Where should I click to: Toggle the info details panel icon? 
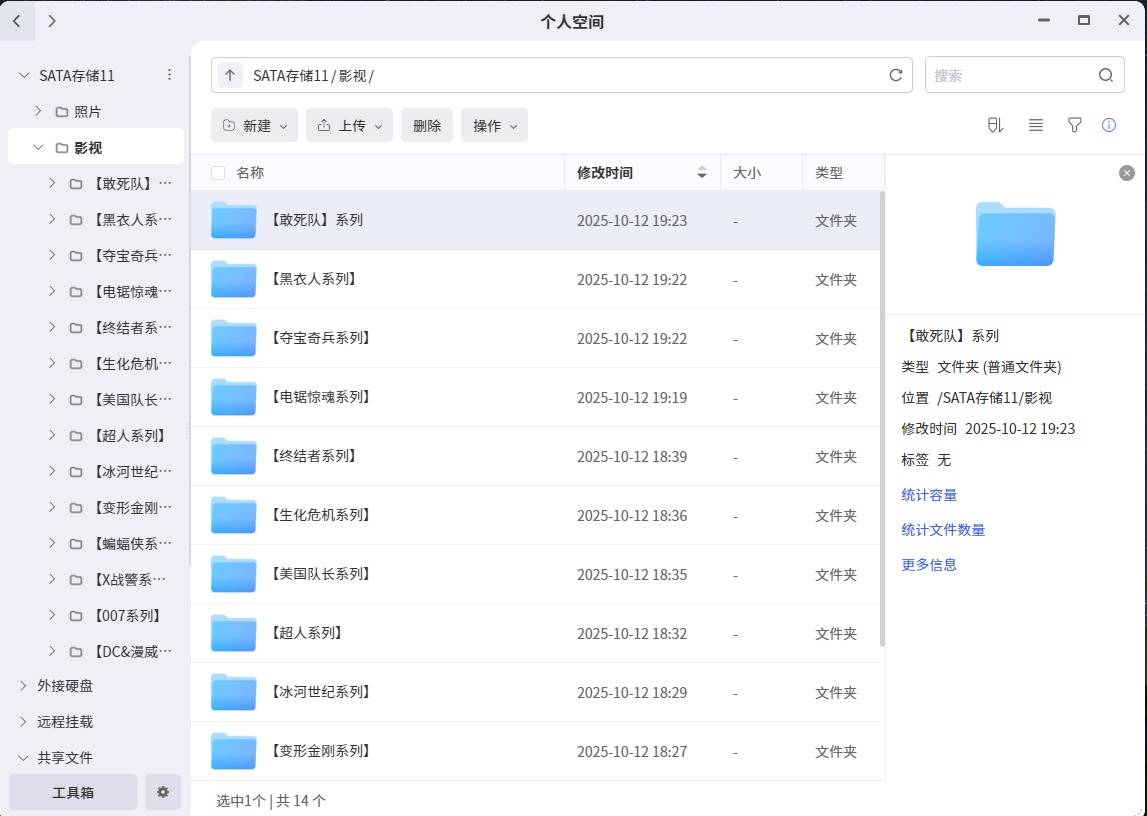pyautogui.click(x=1108, y=125)
